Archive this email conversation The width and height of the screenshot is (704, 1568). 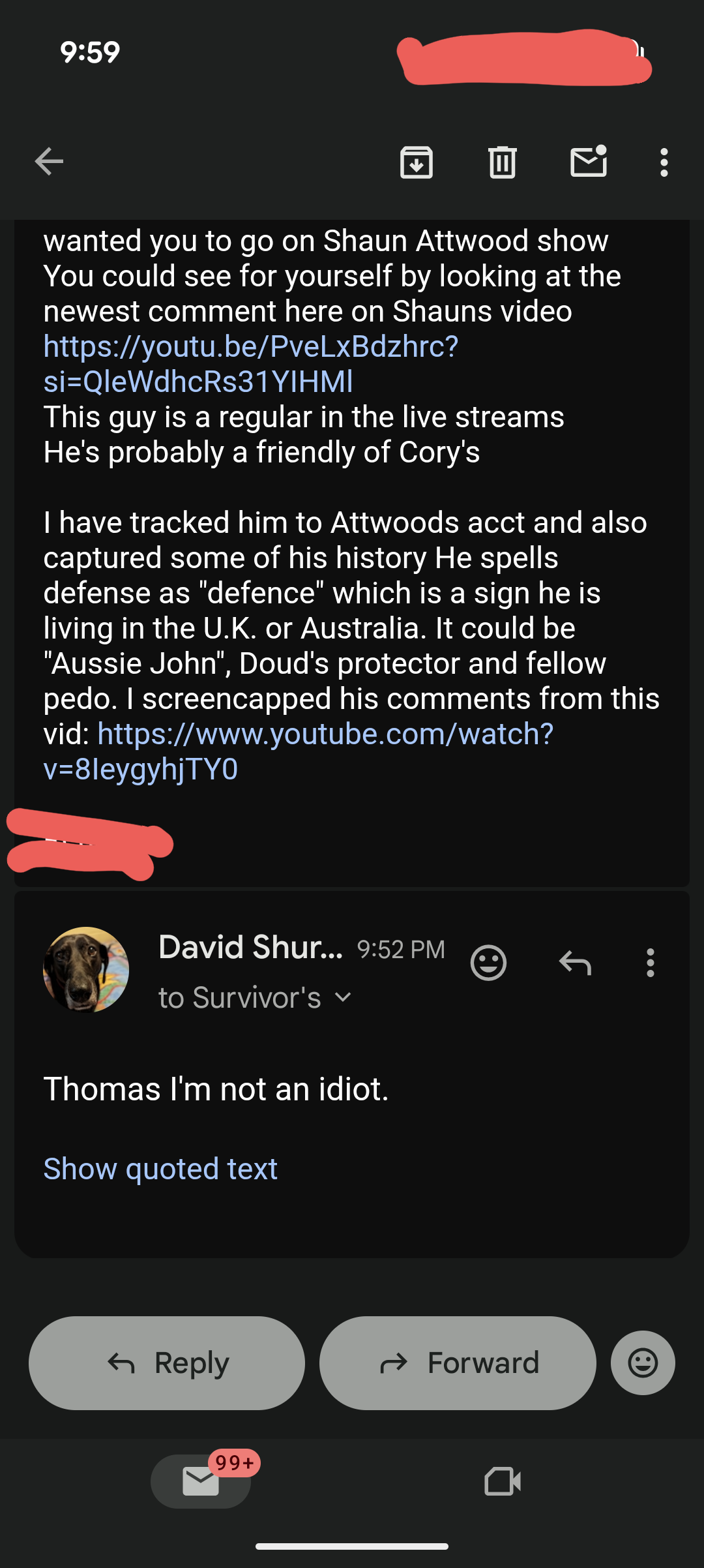[x=416, y=162]
